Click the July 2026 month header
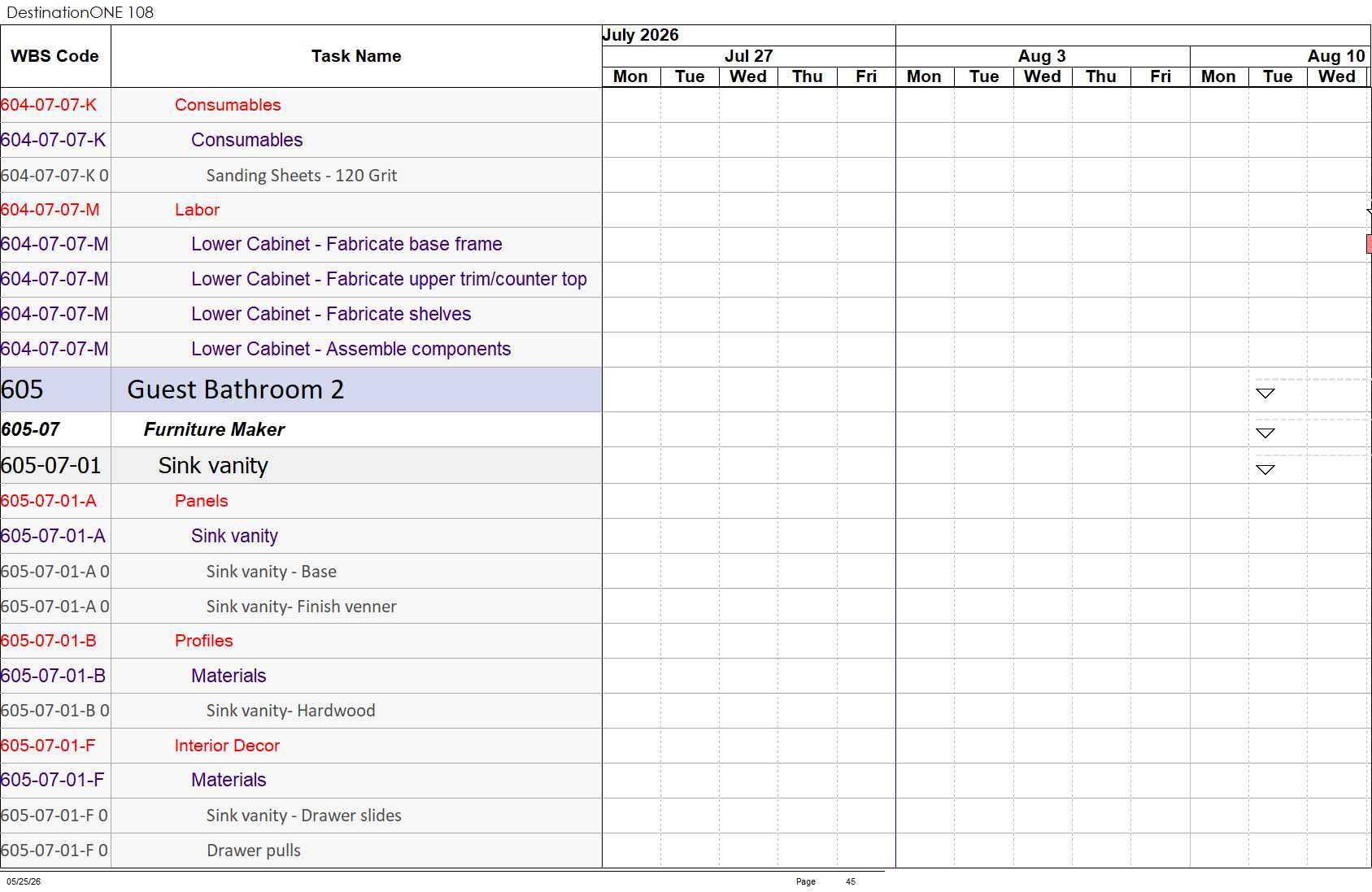Image resolution: width=1372 pixels, height=892 pixels. 640,35
